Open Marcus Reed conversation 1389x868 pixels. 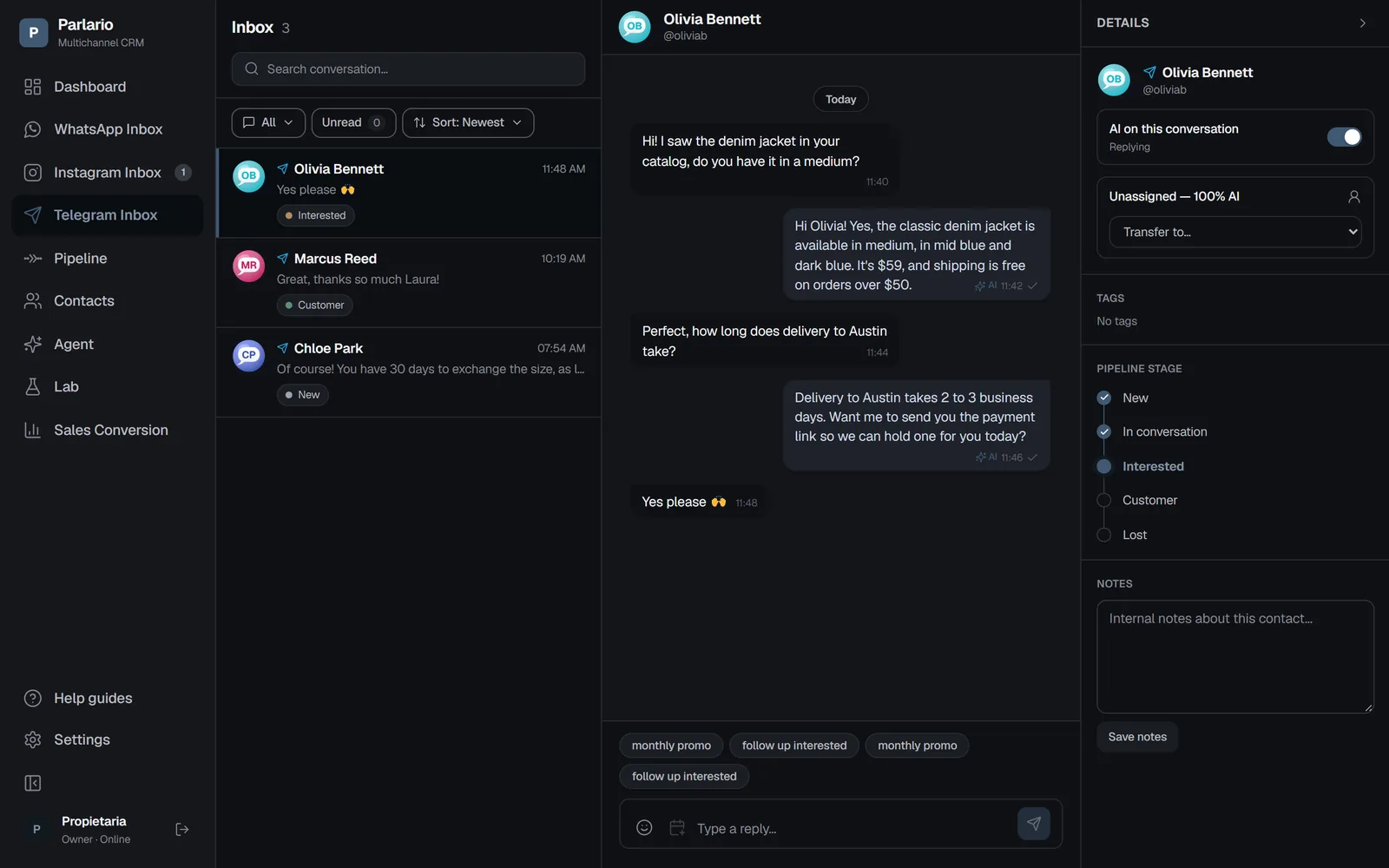coord(409,283)
